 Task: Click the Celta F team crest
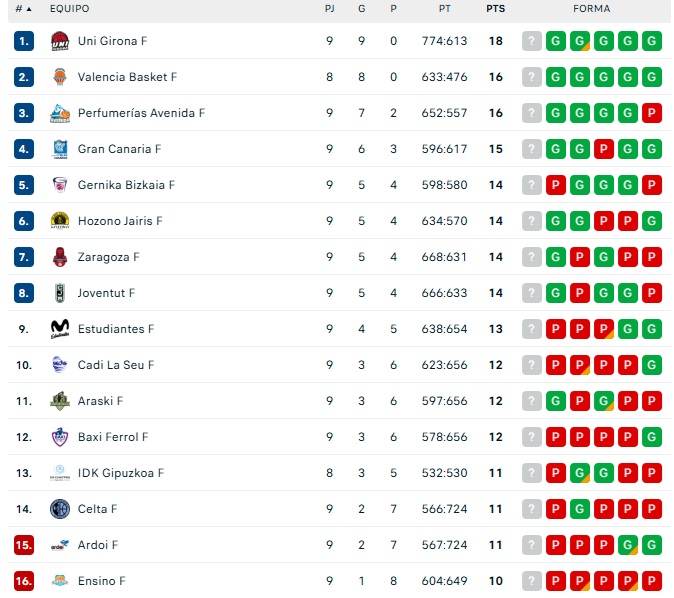pyautogui.click(x=59, y=509)
